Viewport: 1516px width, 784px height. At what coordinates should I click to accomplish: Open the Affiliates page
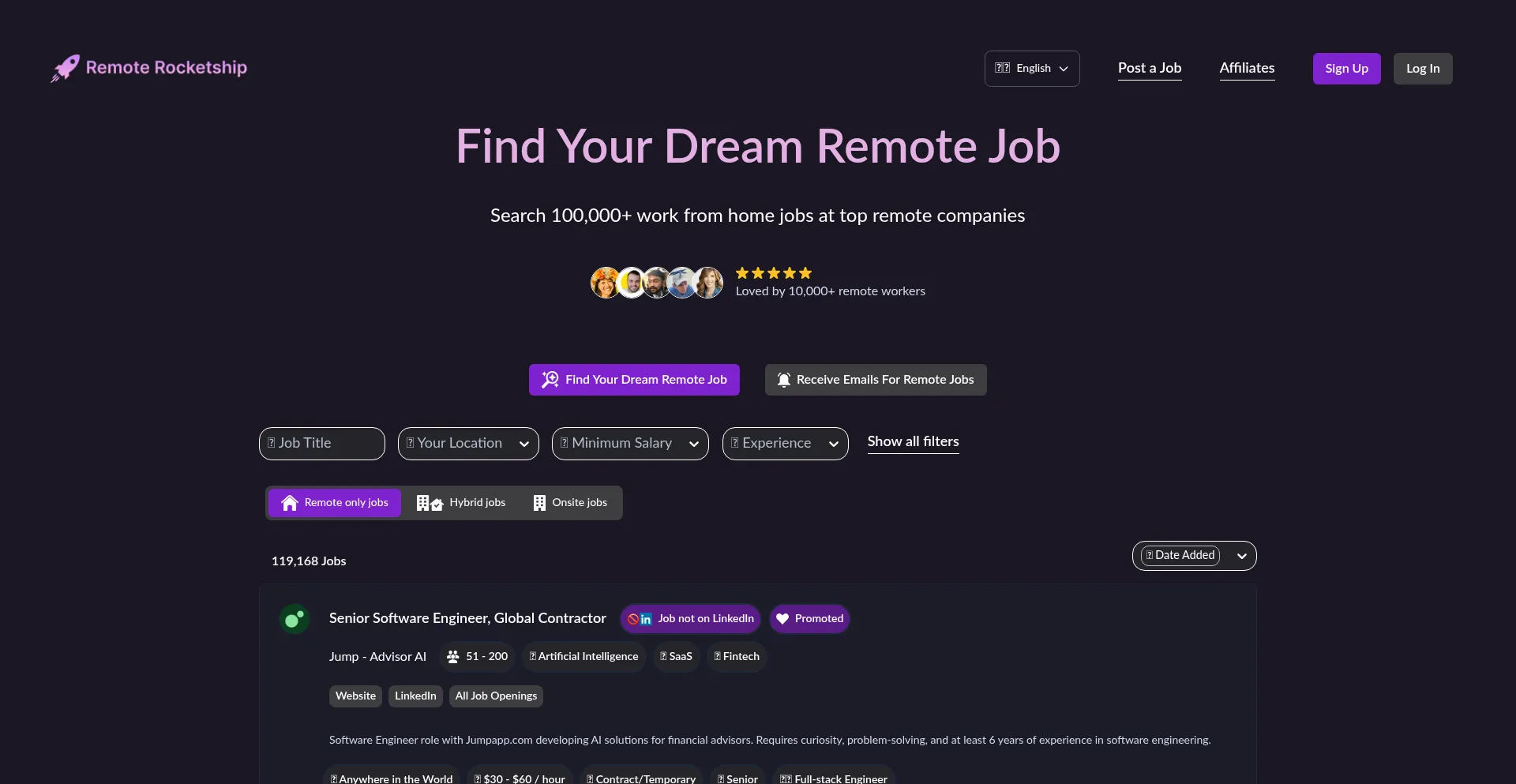click(x=1247, y=69)
